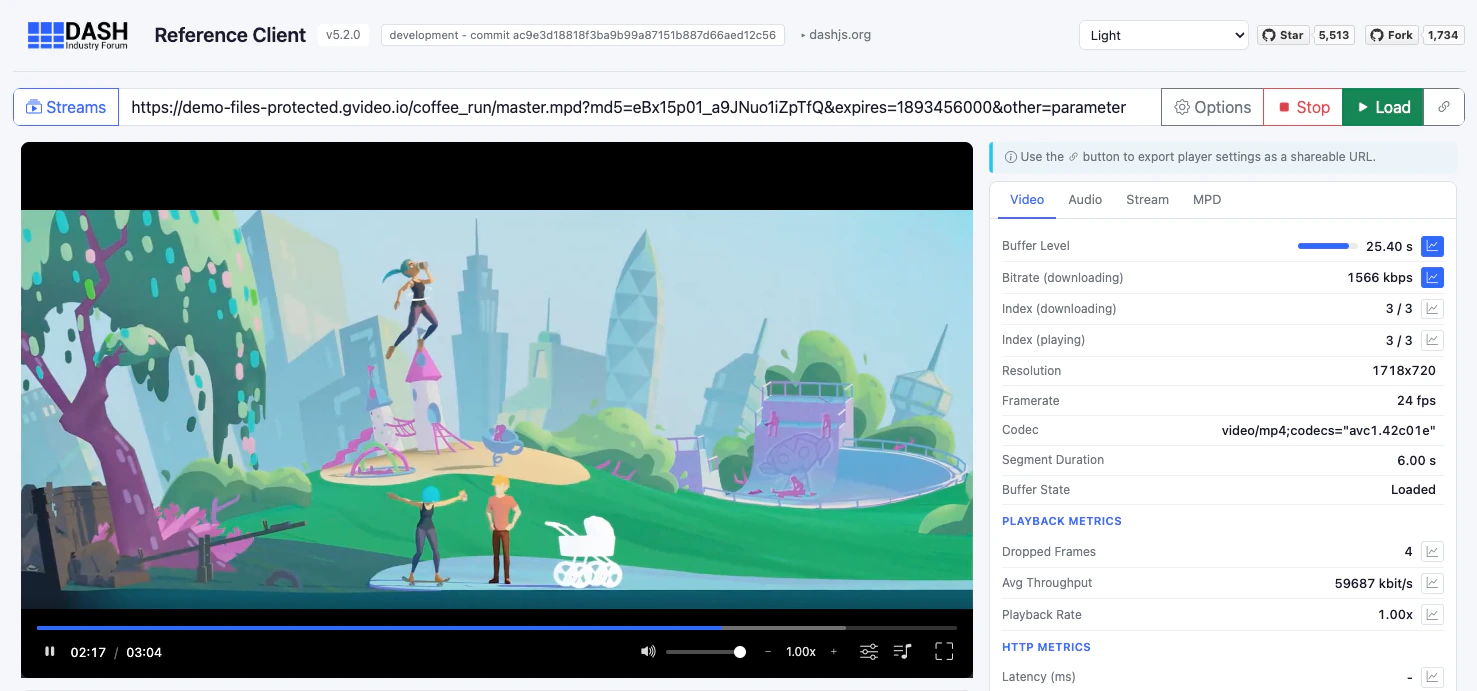Click the 24 fps framerate value
Image resolution: width=1477 pixels, height=691 pixels.
click(1417, 401)
